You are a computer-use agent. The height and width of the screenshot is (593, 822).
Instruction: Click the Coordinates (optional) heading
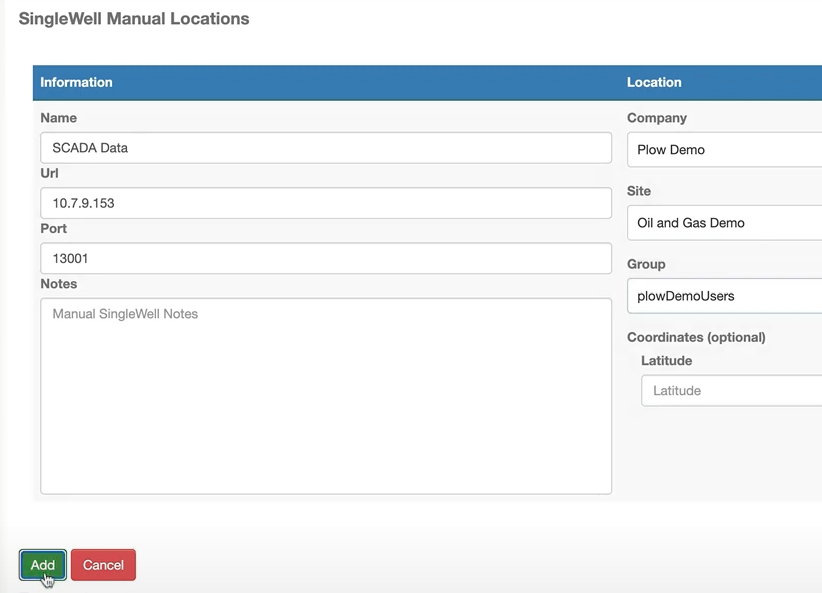696,337
